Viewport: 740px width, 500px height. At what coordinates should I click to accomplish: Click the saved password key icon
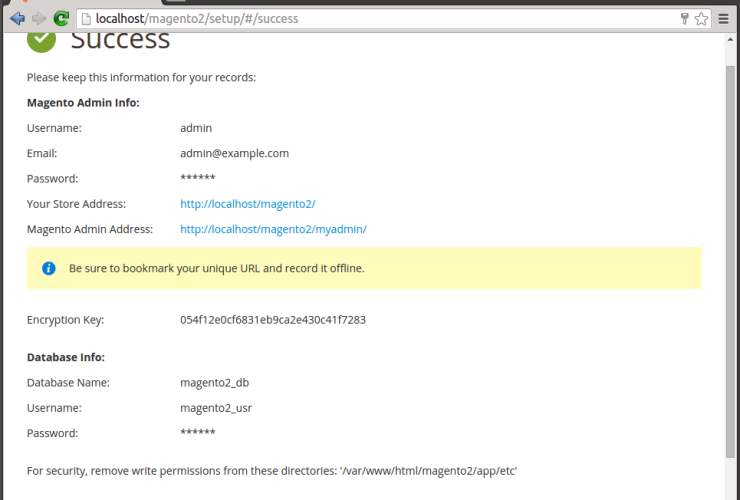684,18
